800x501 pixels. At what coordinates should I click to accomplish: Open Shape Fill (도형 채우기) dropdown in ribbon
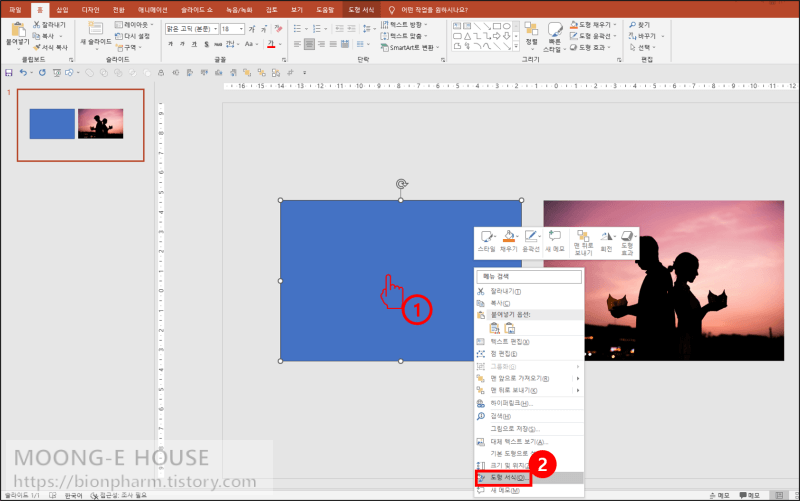tap(593, 24)
